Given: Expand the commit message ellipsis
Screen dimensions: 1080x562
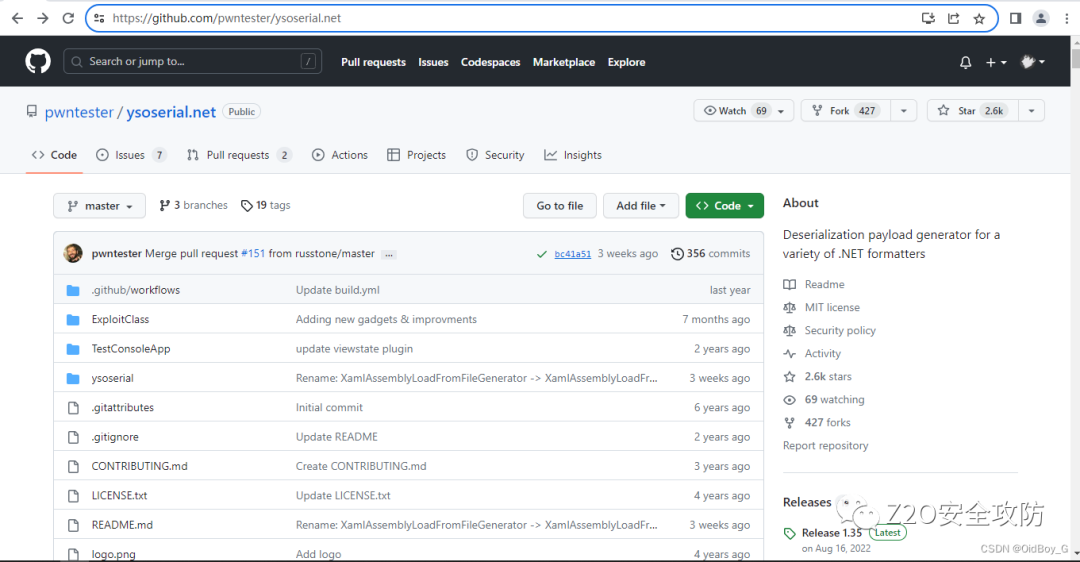Looking at the screenshot, I should click(389, 254).
